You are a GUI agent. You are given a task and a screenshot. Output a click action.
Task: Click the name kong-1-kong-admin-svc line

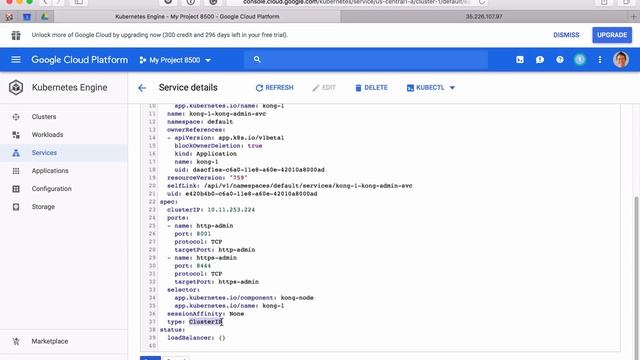click(x=216, y=114)
